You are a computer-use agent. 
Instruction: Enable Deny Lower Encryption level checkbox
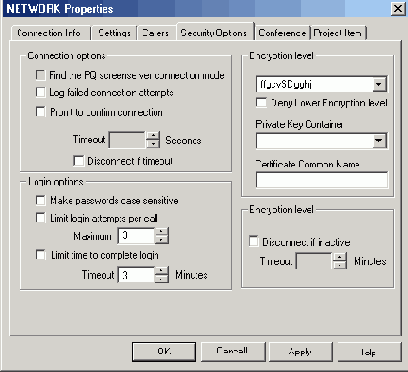pos(261,102)
